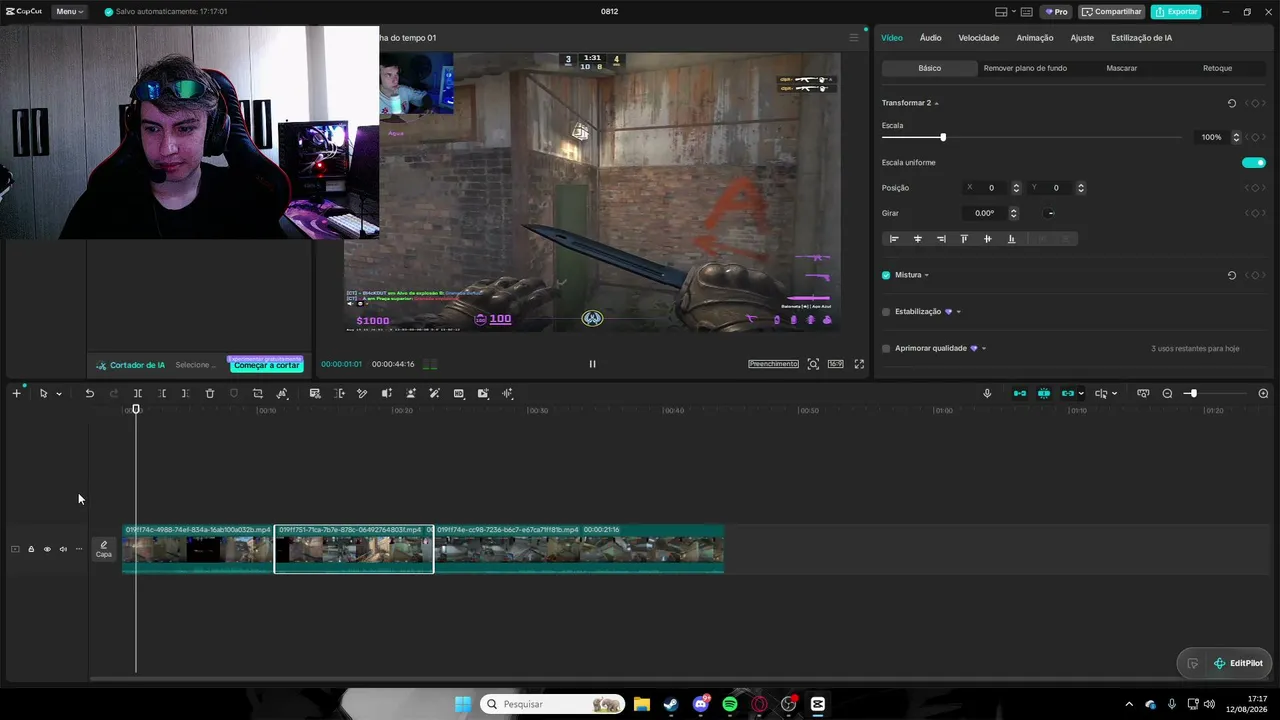
Task: Toggle the main track magnet
Action: pyautogui.click(x=1020, y=394)
